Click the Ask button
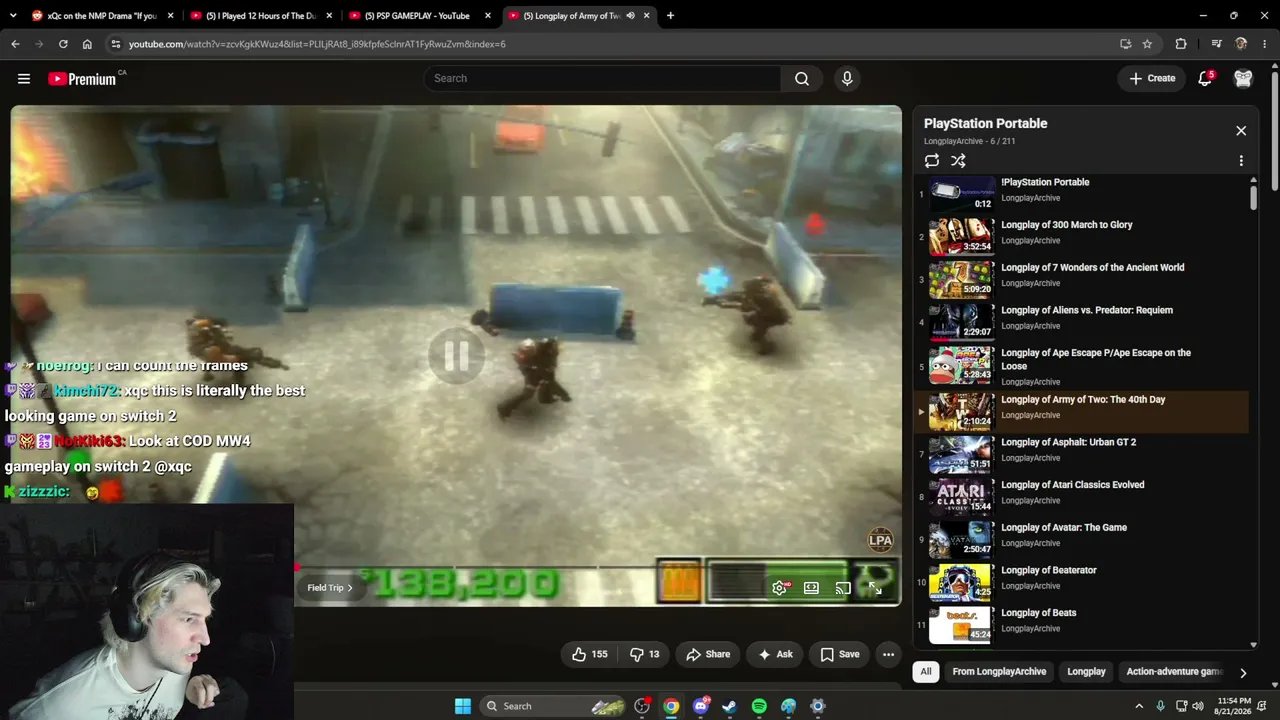 775,654
